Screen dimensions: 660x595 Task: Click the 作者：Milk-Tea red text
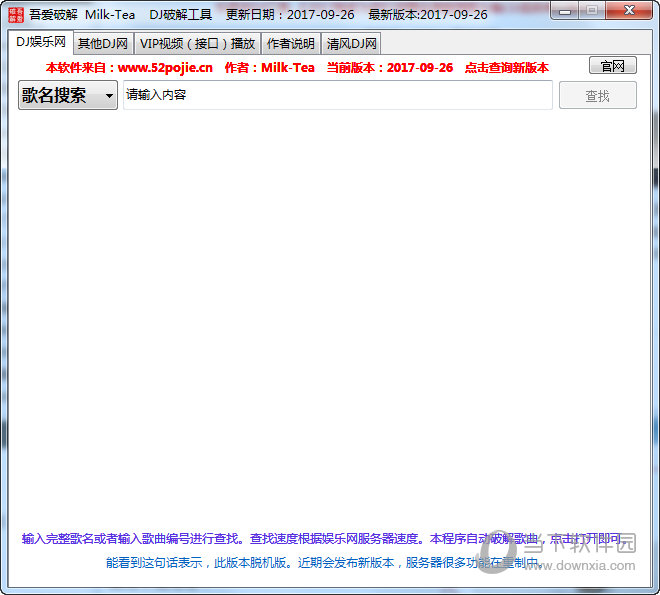pyautogui.click(x=269, y=68)
